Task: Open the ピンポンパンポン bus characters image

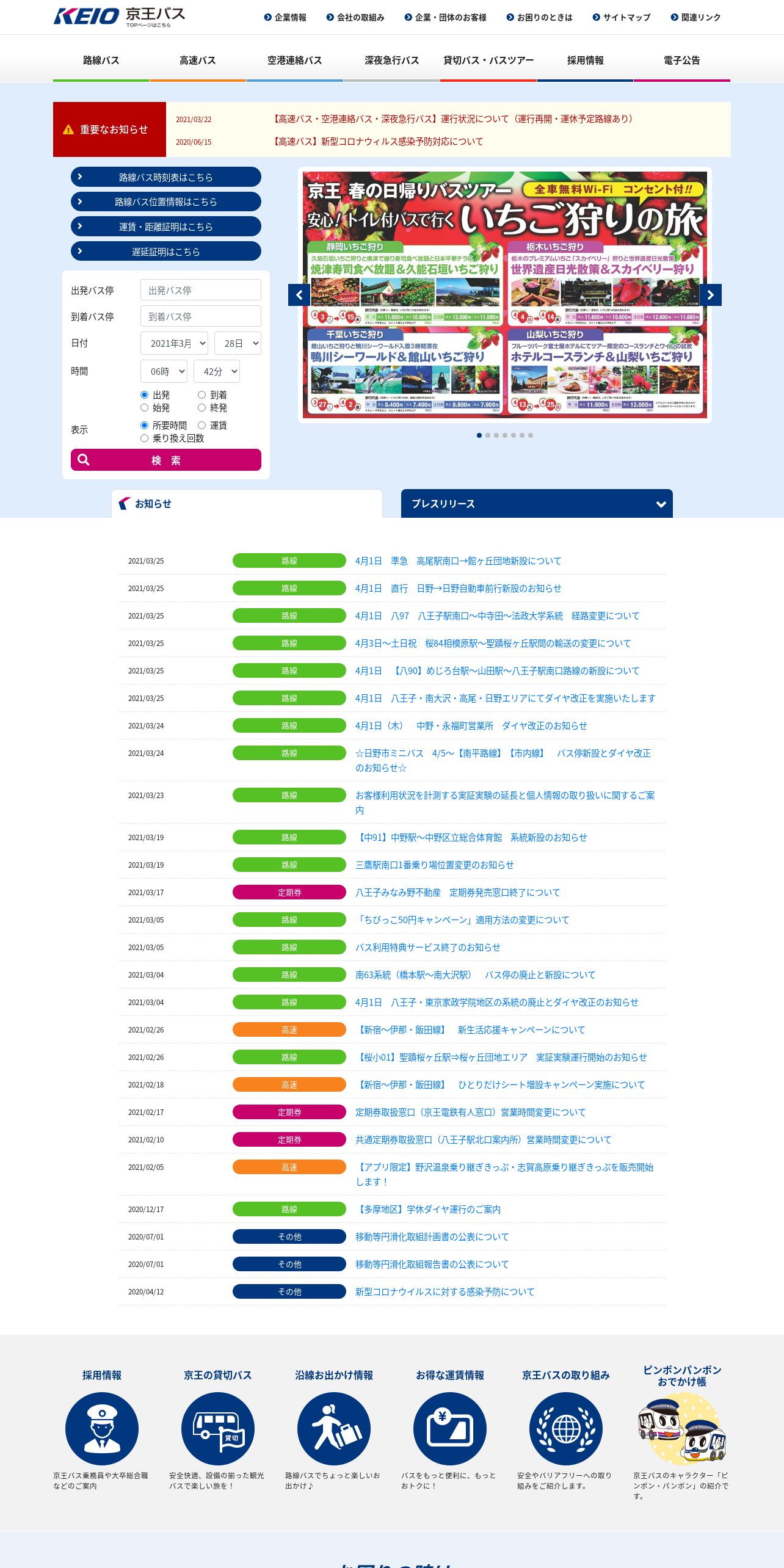Action: pyautogui.click(x=682, y=1428)
